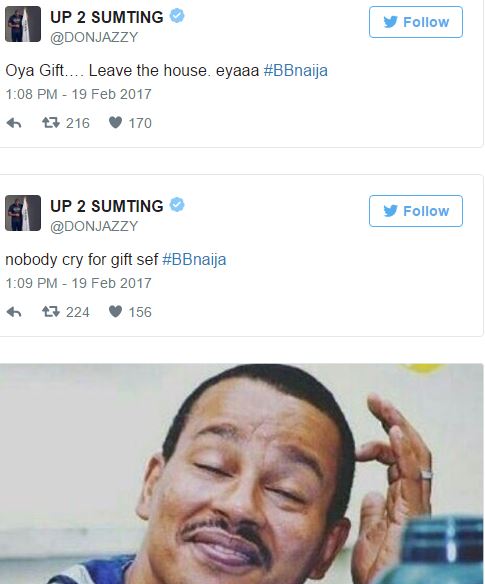Viewport: 485px width, 584px height.
Task: Open @DONJAZZY handle on first tweet
Action: pos(94,37)
